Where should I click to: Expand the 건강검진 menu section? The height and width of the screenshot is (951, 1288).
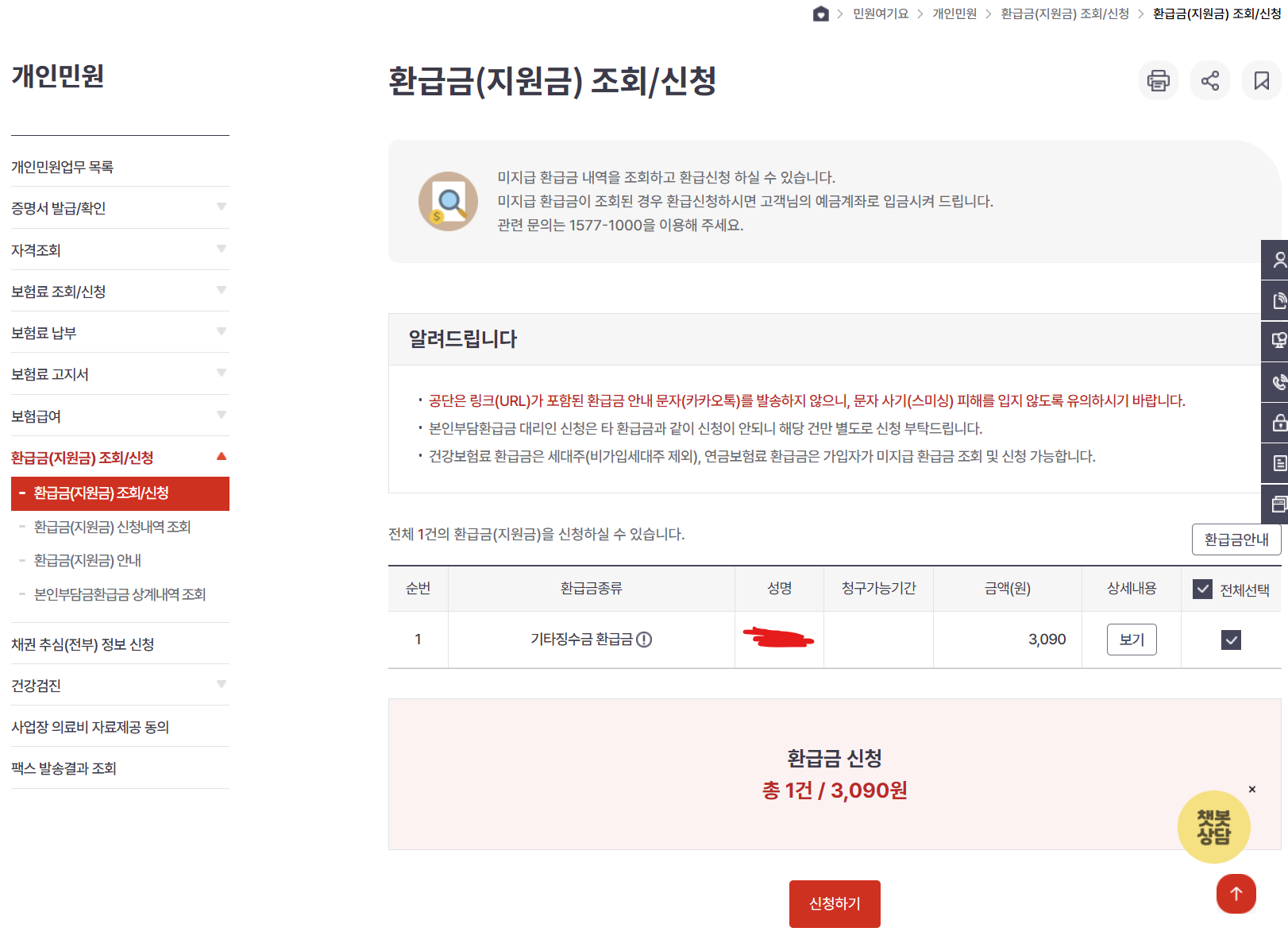[x=221, y=684]
